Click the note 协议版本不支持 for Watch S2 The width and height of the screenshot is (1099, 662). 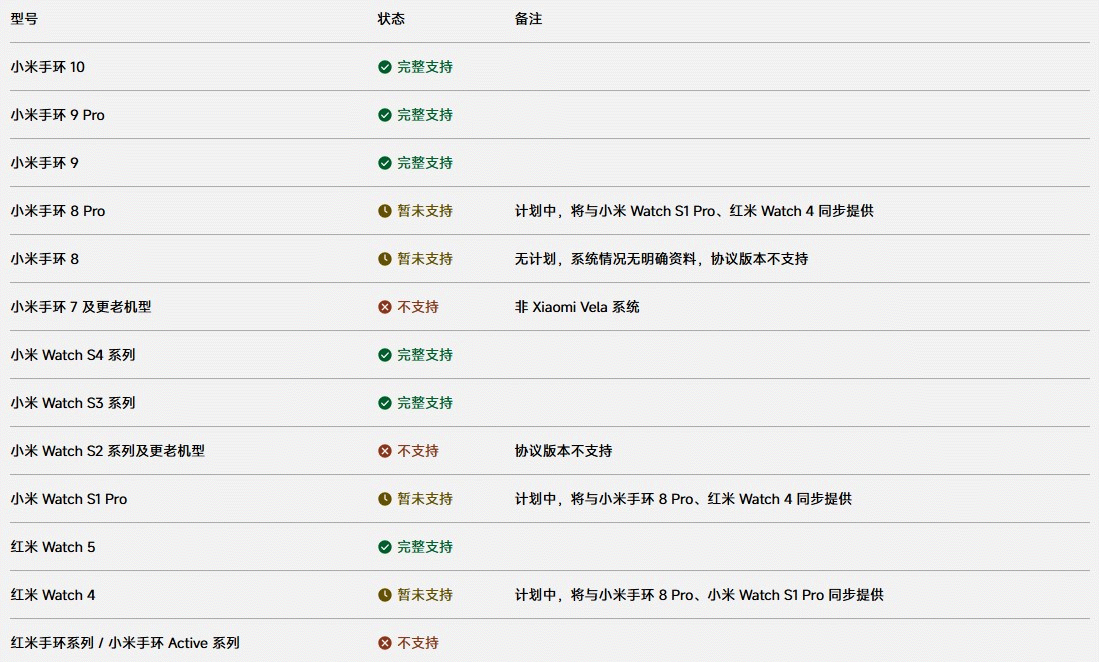pos(564,451)
